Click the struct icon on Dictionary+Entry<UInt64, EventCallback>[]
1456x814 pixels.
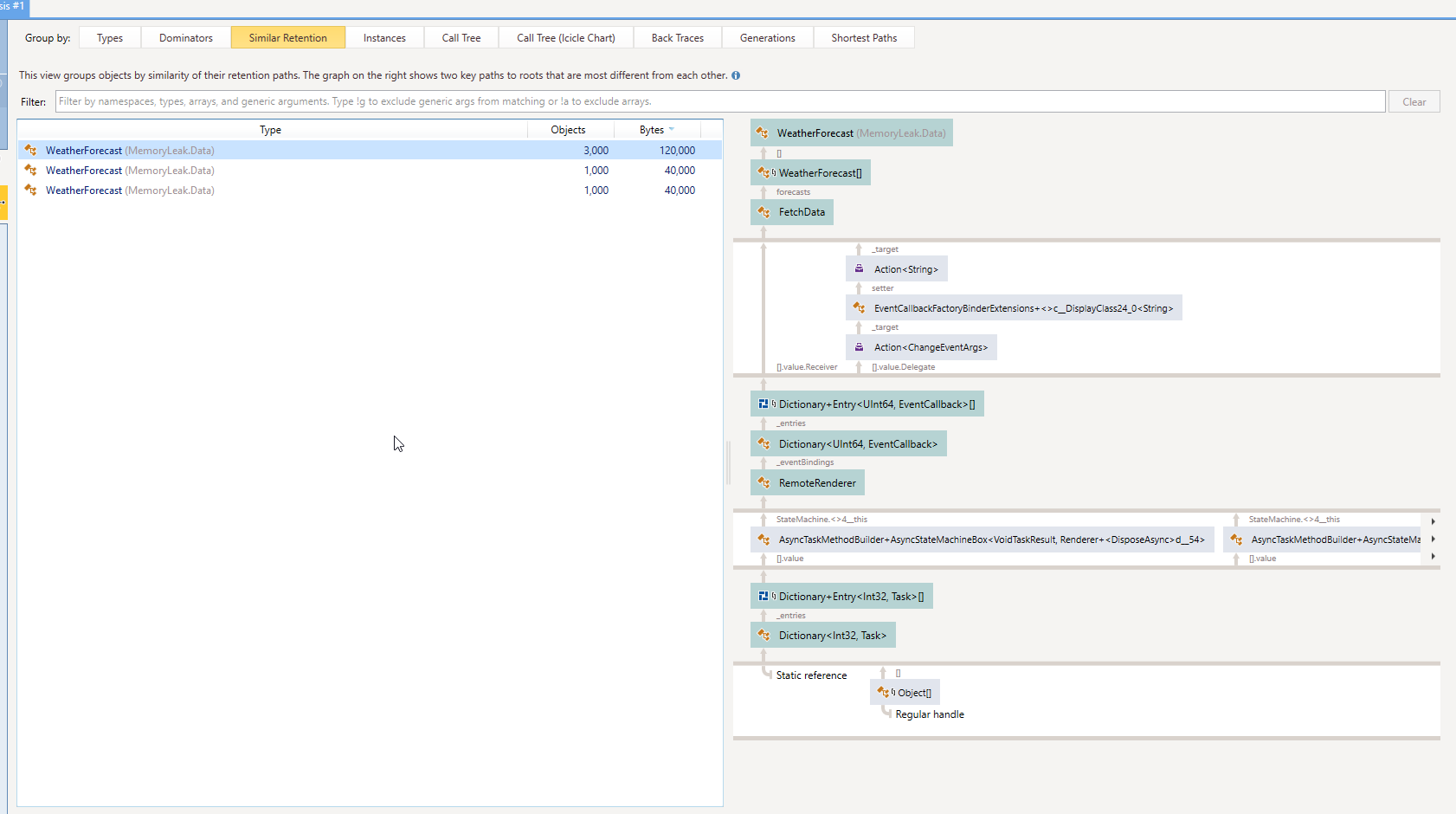coord(763,403)
